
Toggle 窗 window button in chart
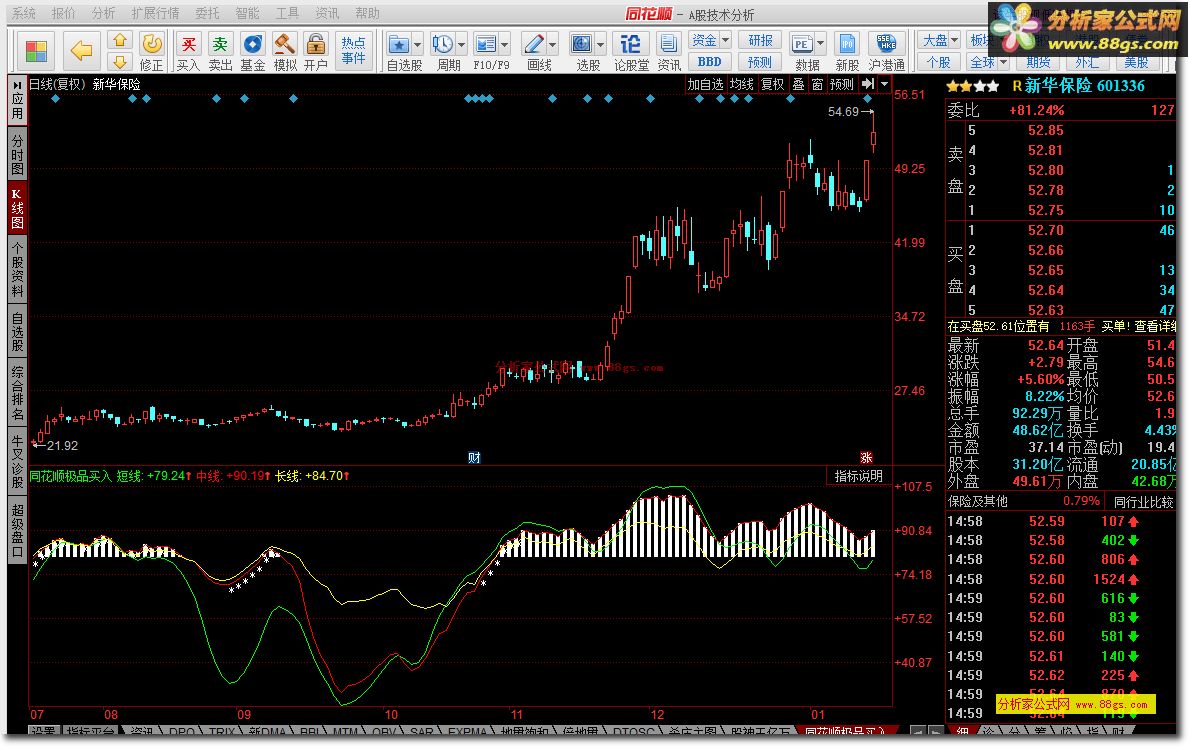click(x=817, y=84)
